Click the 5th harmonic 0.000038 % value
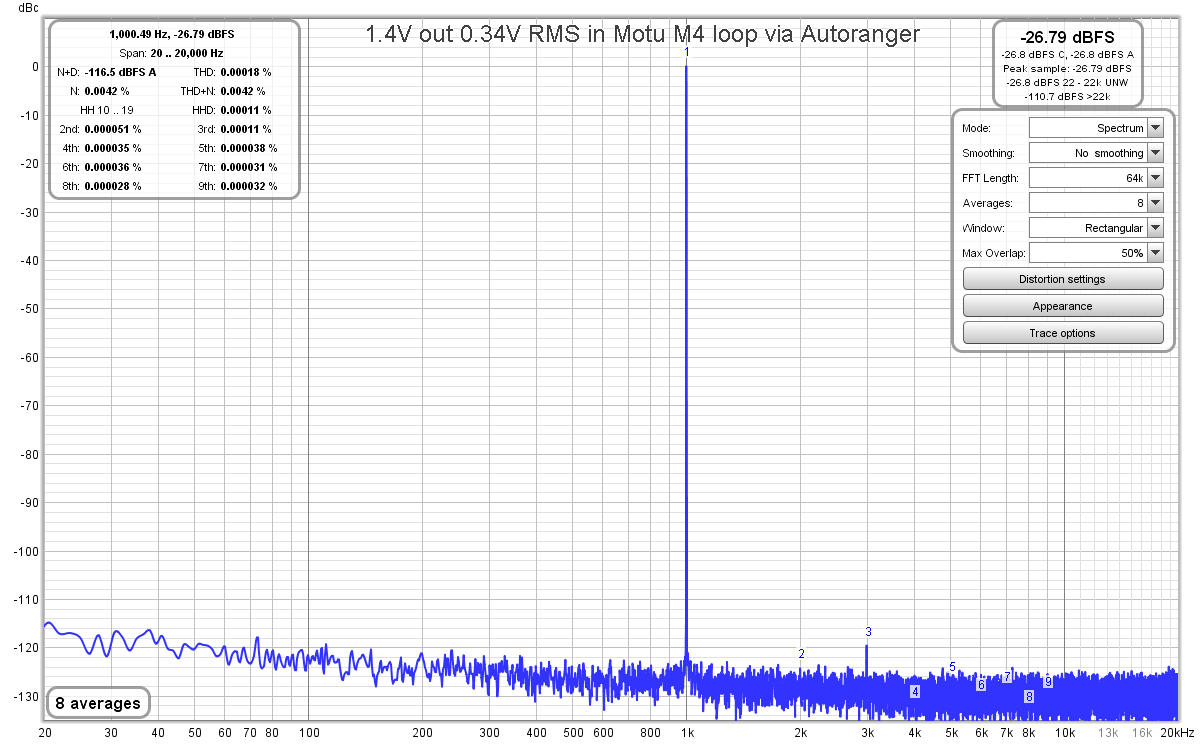 coord(248,148)
